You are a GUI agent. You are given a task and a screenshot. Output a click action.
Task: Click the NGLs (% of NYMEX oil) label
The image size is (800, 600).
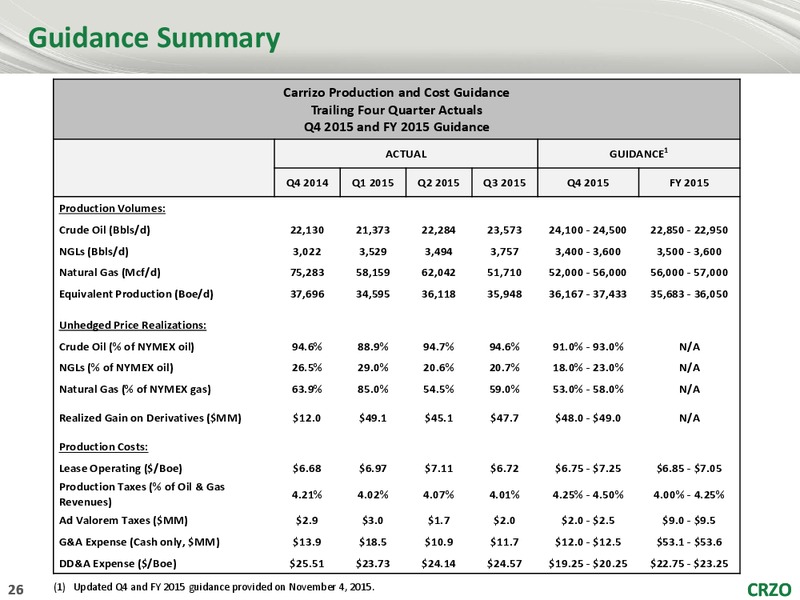(x=116, y=368)
